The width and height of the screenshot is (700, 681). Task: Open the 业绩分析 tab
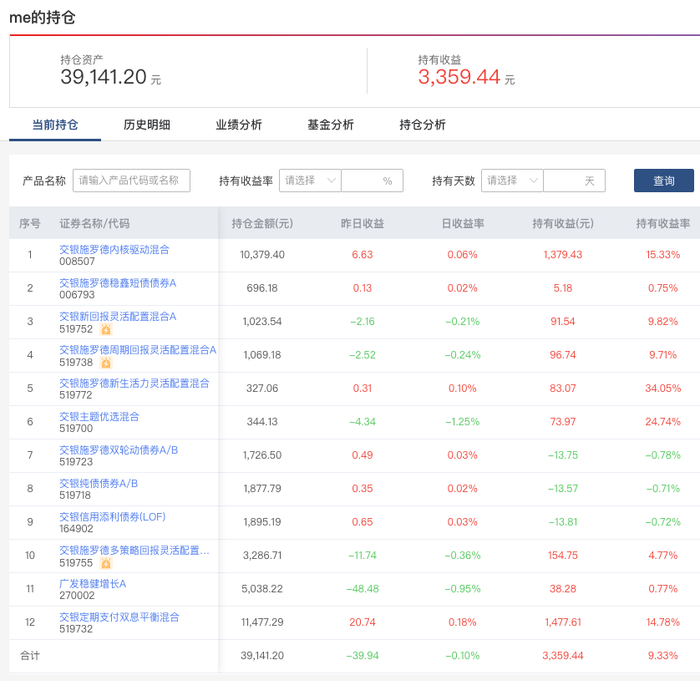click(239, 125)
